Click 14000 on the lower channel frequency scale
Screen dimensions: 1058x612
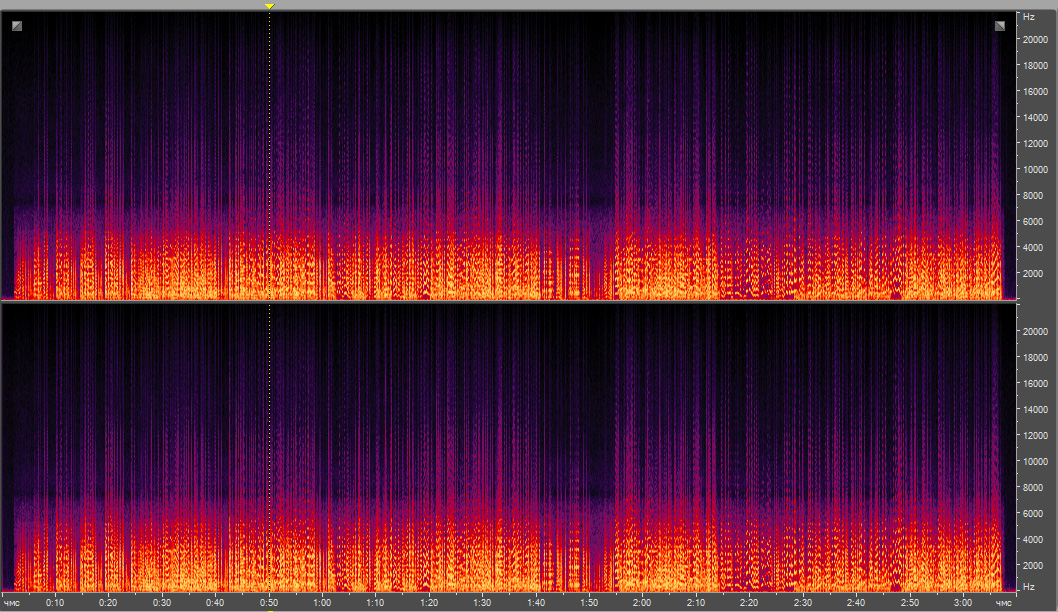click(x=1036, y=410)
